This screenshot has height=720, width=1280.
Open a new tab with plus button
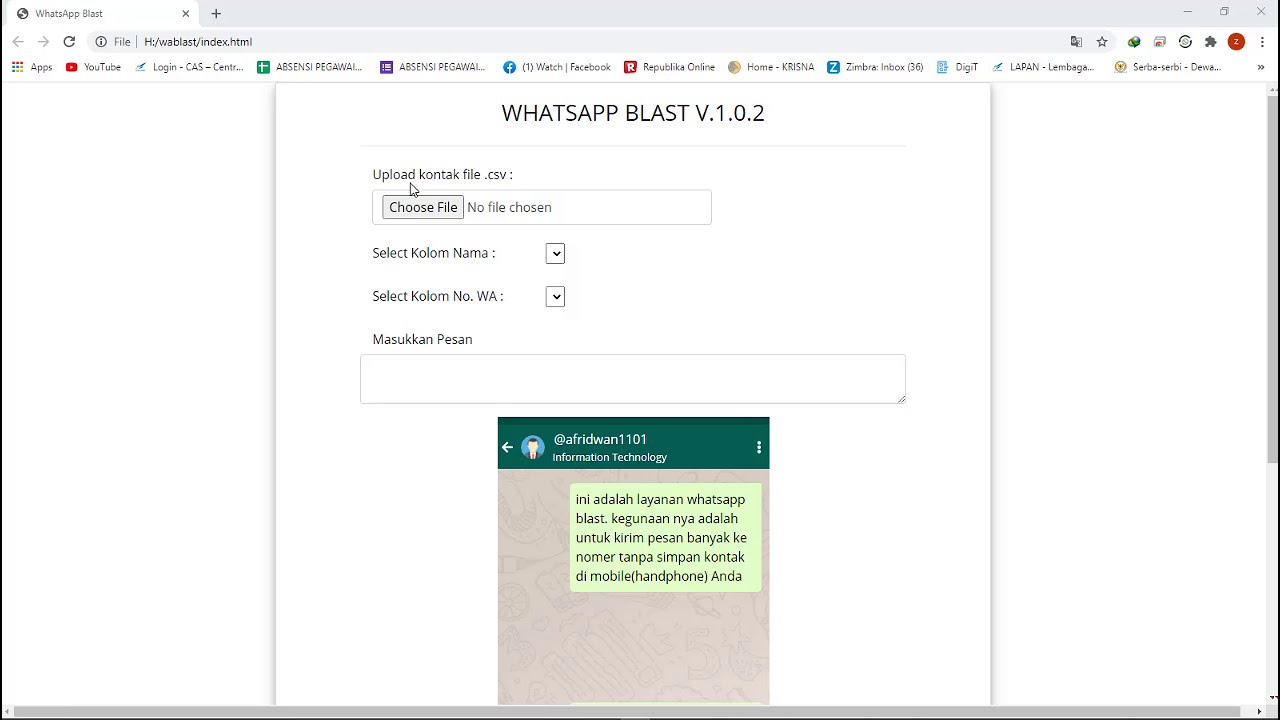pos(216,14)
